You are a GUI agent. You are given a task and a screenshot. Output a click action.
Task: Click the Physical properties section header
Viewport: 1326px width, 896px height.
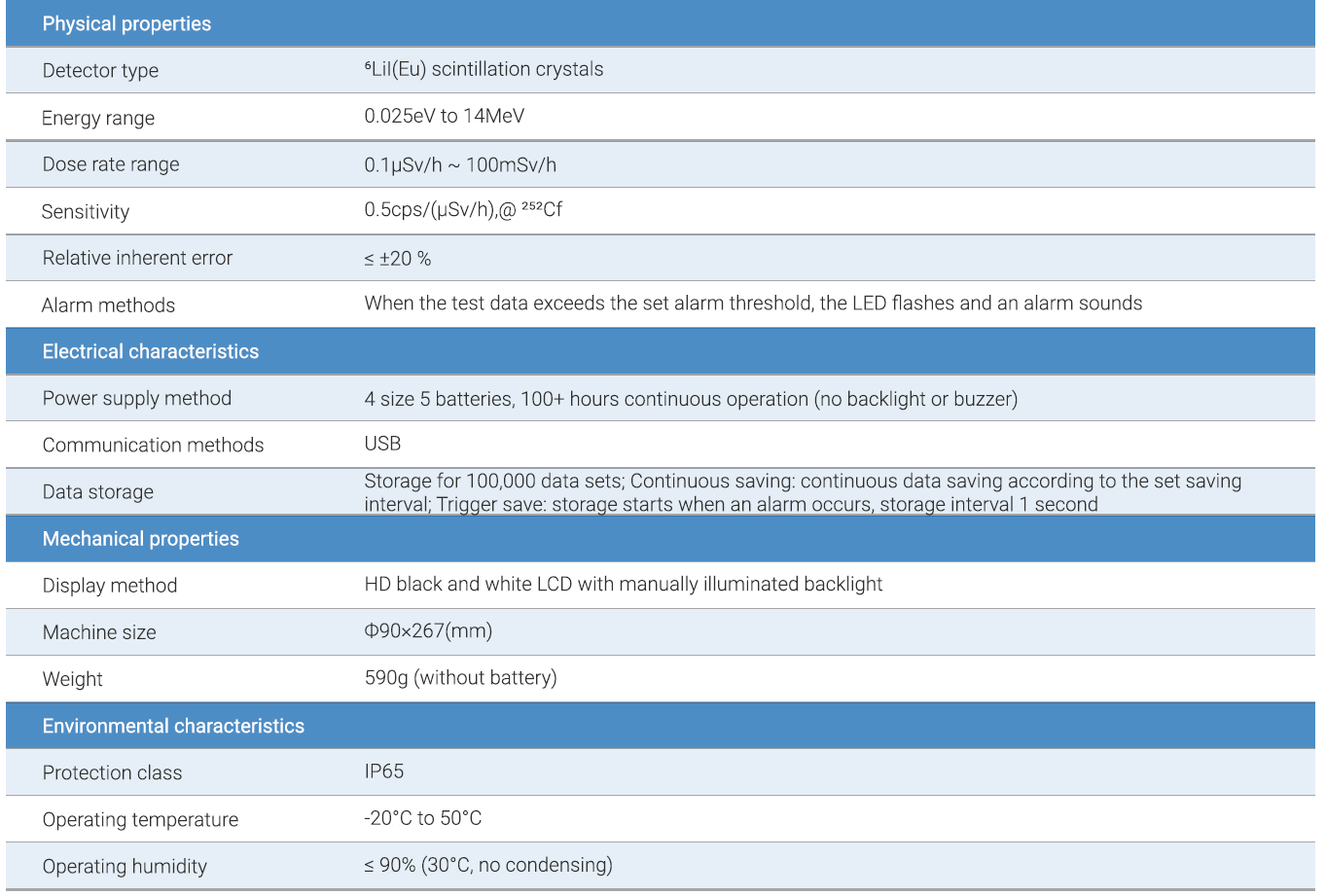click(x=126, y=24)
